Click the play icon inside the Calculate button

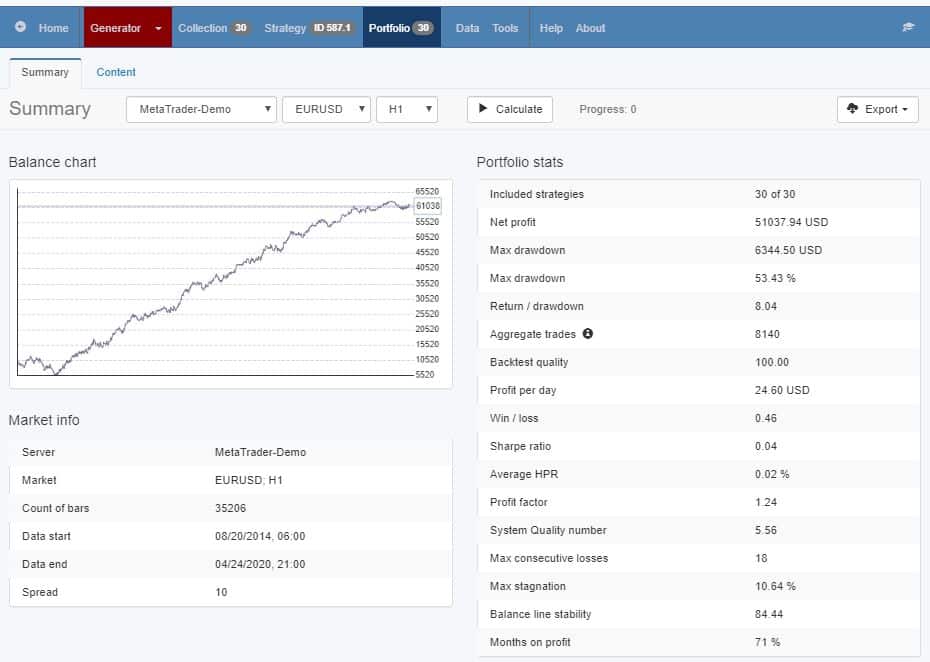click(485, 109)
